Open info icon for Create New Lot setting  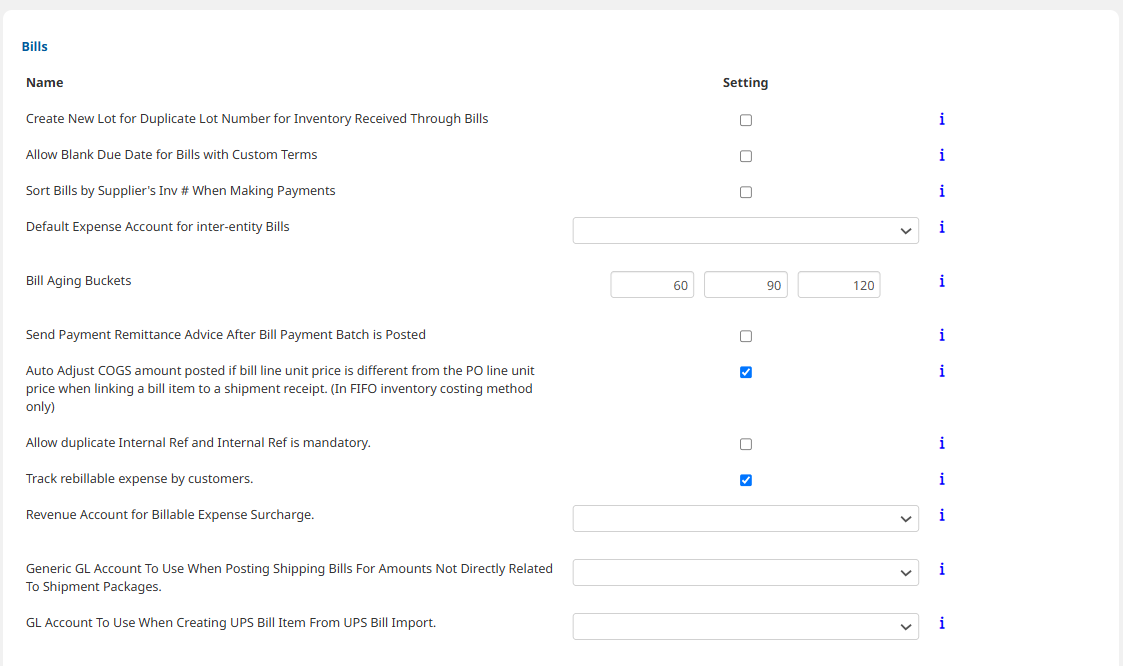click(x=942, y=119)
